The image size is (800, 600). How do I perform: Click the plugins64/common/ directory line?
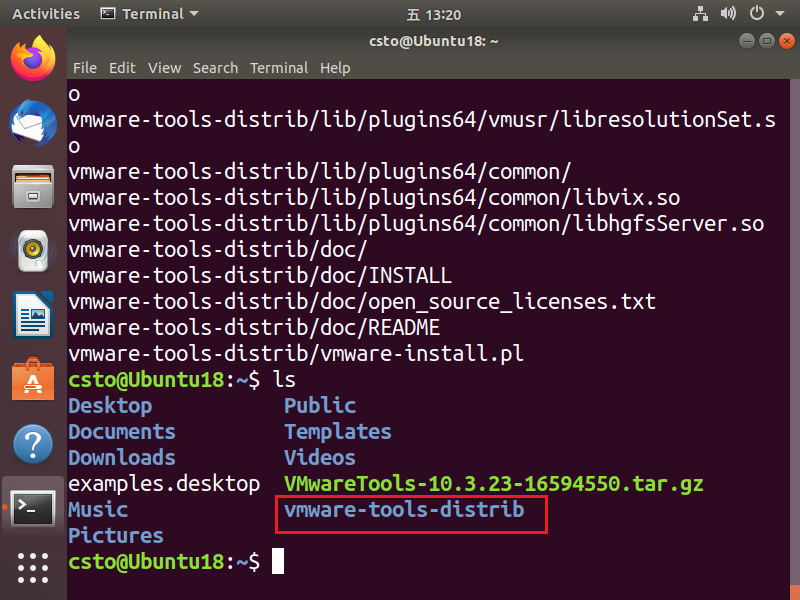pyautogui.click(x=320, y=171)
